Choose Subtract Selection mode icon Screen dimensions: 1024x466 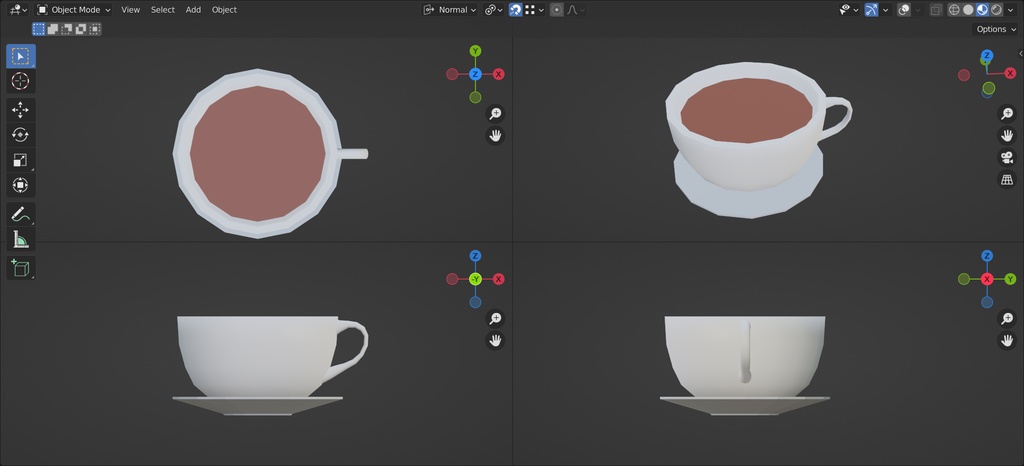click(x=67, y=29)
